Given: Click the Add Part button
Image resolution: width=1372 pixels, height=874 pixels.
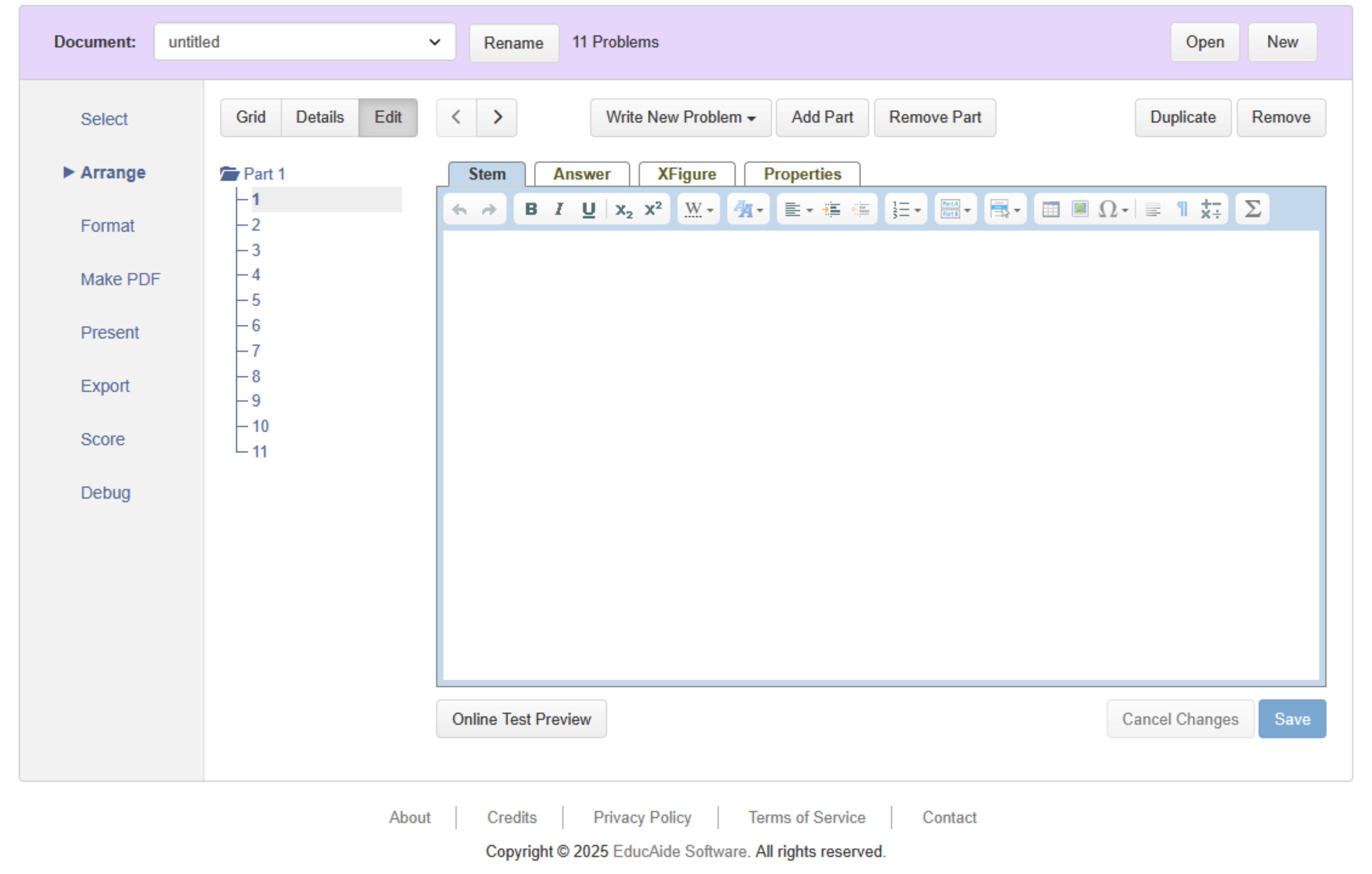Looking at the screenshot, I should tap(822, 117).
